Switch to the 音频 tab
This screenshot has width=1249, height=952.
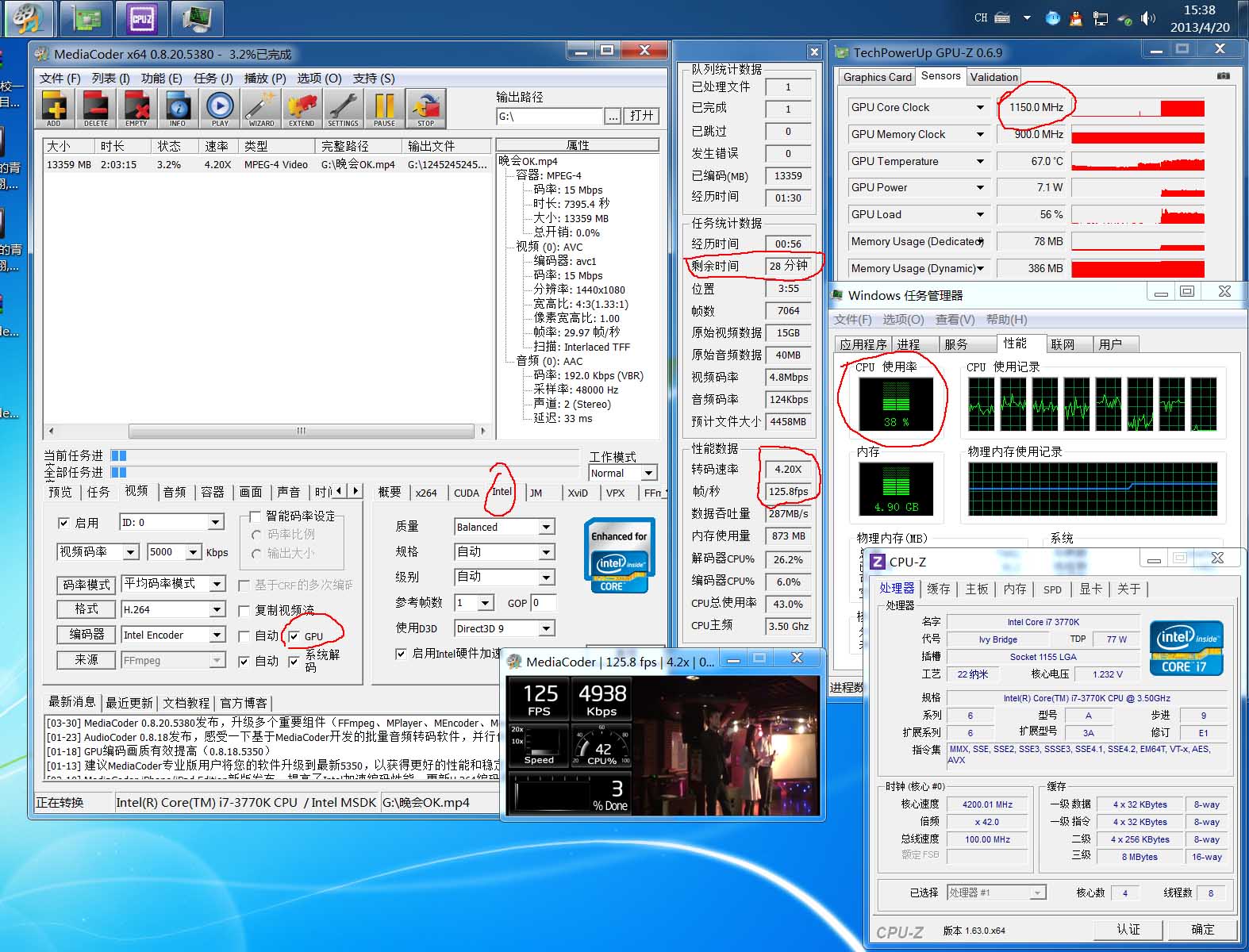point(175,492)
